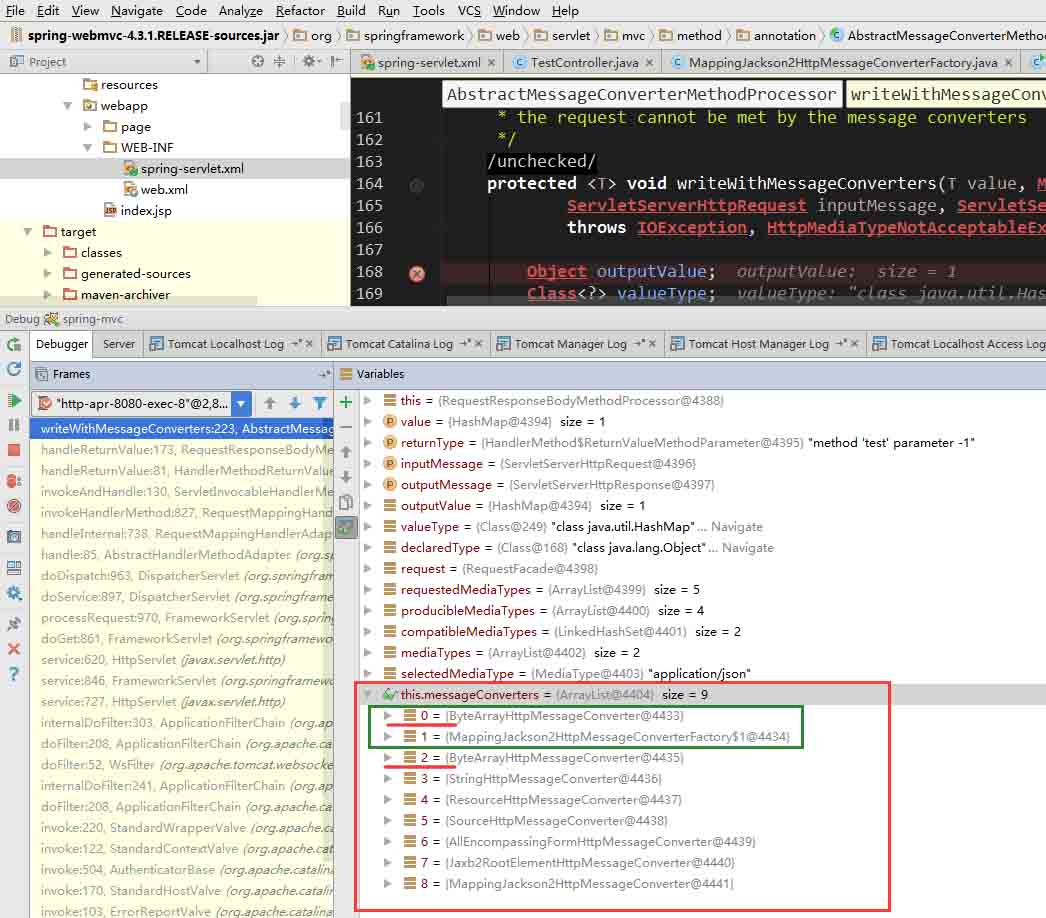Select handleReturnValue:173 stack frame
Viewport: 1046px width, 918px height.
tap(181, 450)
